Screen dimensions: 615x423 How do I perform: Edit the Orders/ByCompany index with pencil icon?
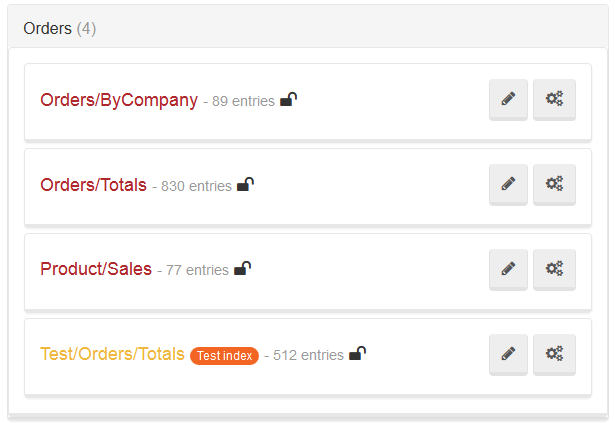click(508, 99)
